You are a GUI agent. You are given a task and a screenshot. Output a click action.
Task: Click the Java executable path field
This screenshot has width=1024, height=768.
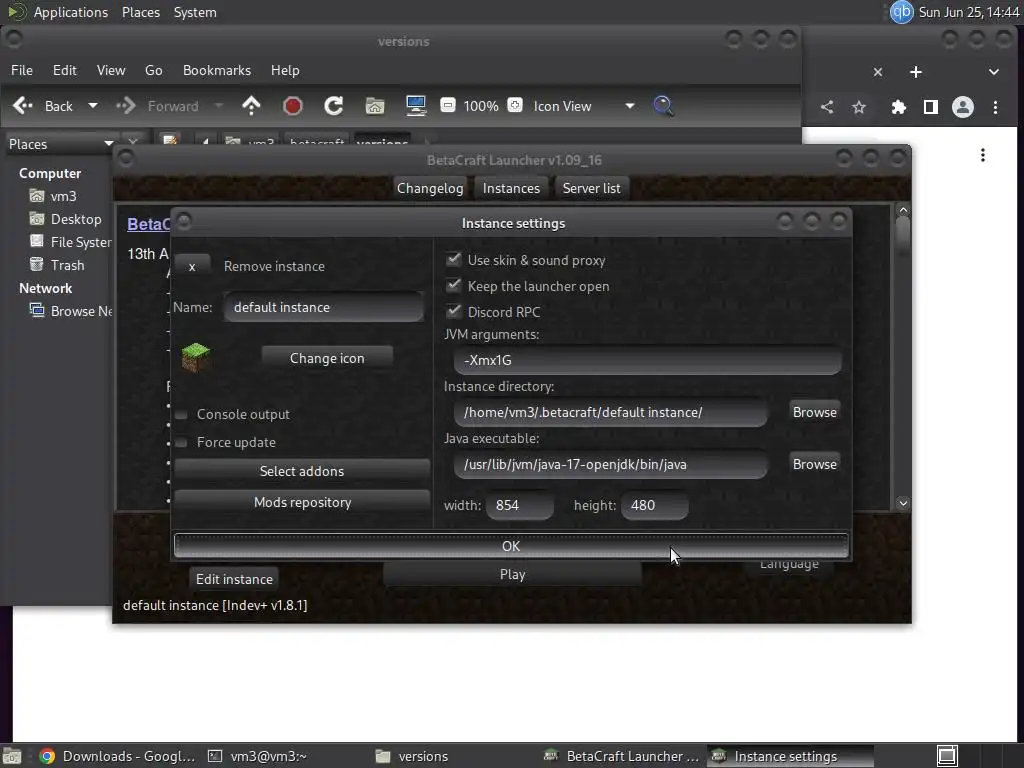point(611,464)
